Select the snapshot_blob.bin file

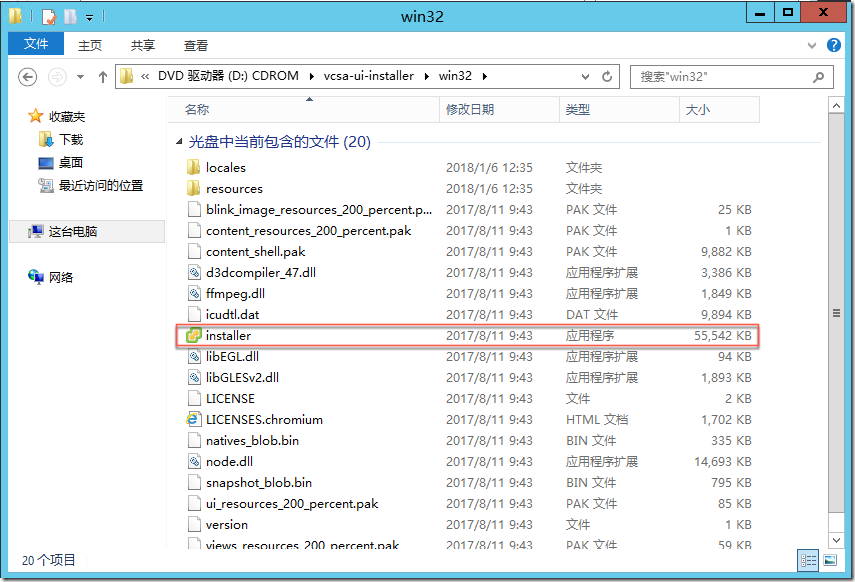[259, 483]
